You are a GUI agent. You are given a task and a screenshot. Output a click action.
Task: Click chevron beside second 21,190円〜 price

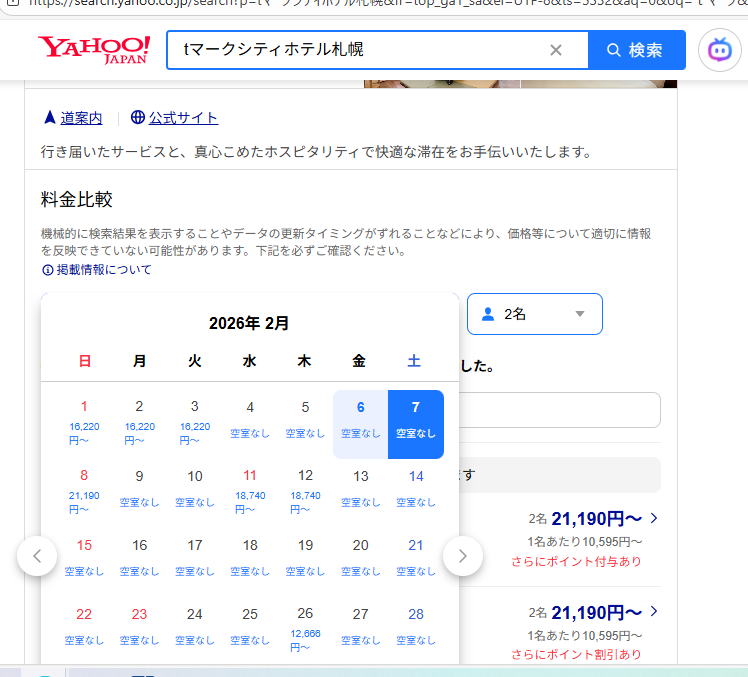[x=654, y=611]
